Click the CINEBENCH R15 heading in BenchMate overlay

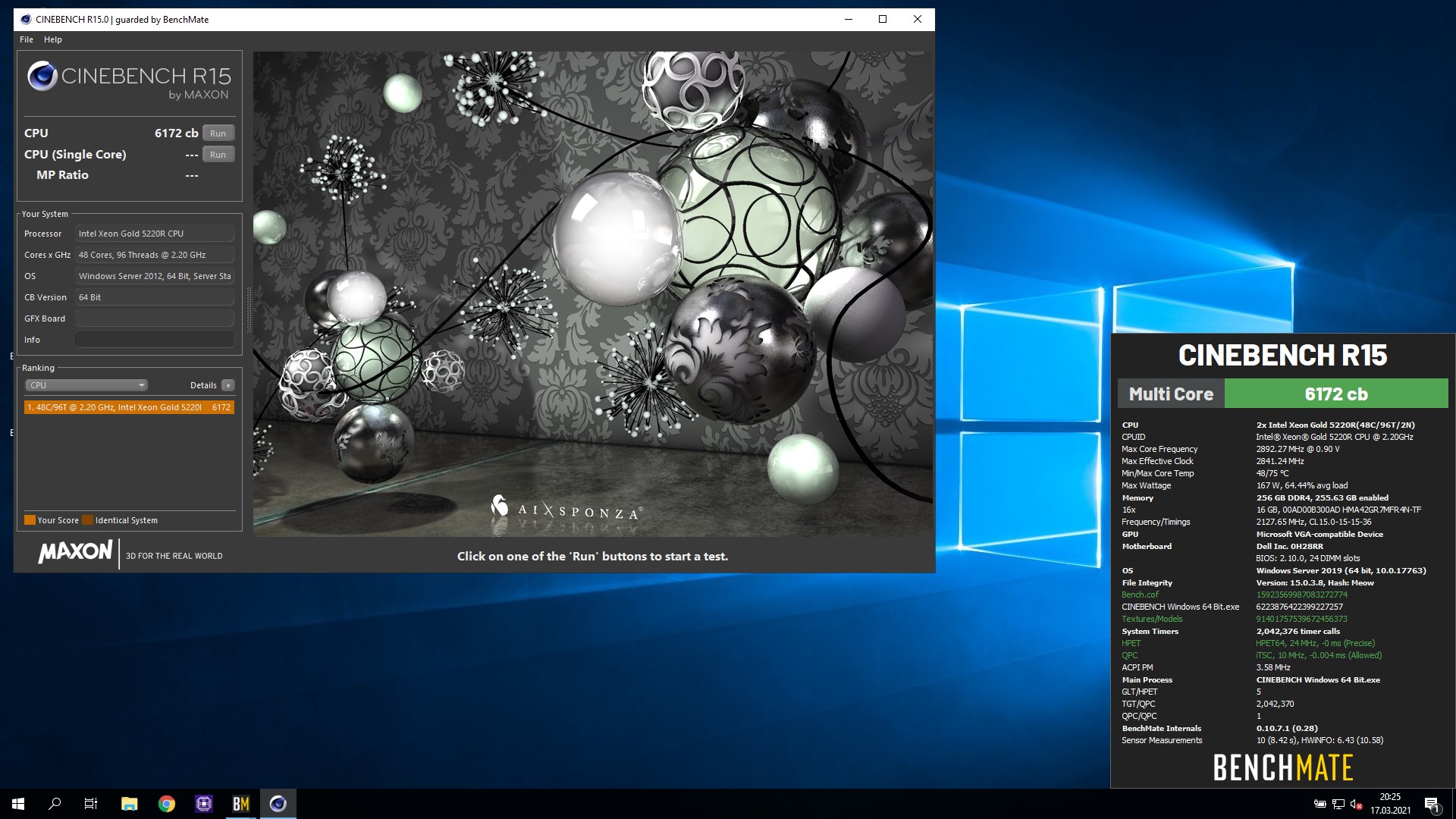(1283, 355)
